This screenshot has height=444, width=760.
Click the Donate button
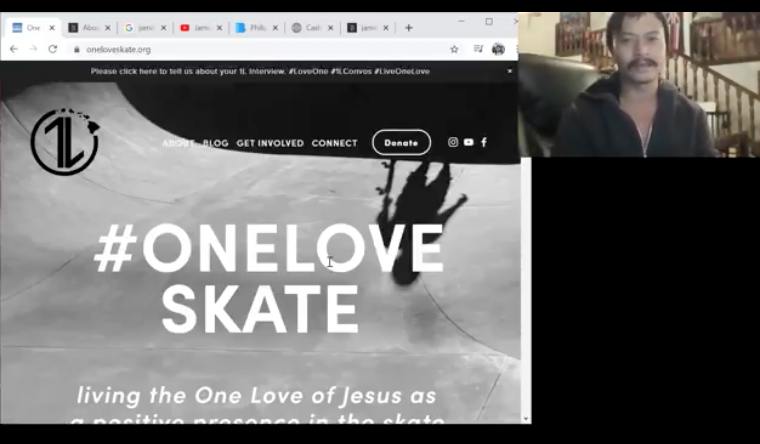tap(401, 143)
